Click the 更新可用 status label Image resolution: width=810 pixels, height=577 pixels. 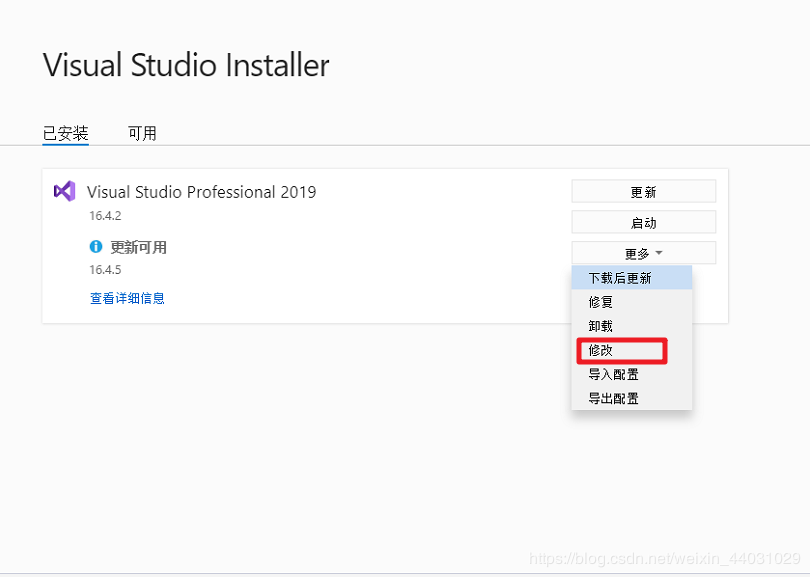[138, 248]
